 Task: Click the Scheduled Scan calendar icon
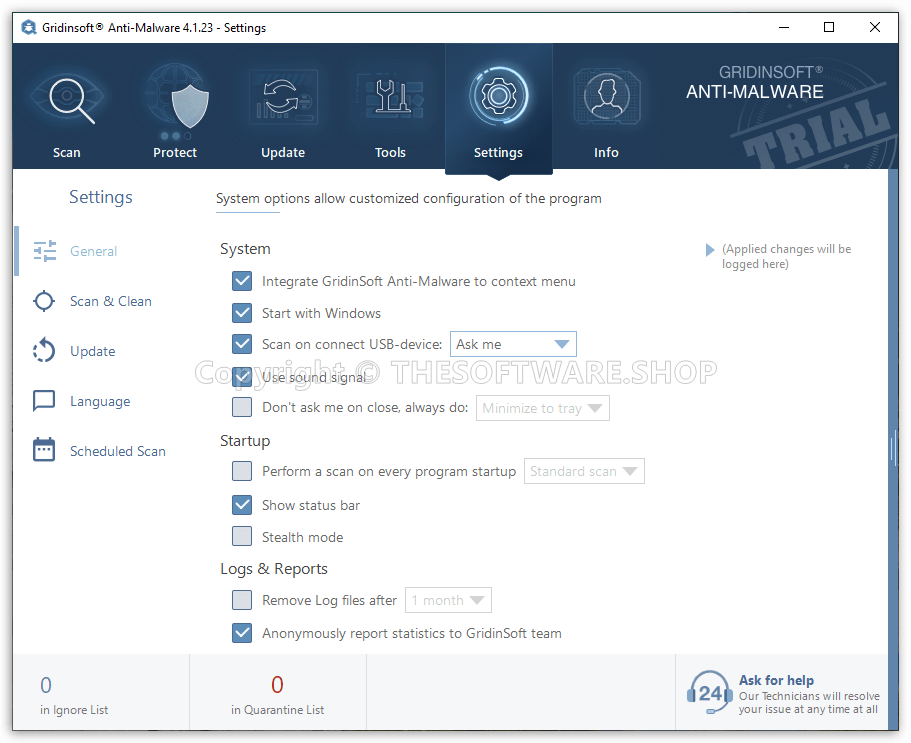[44, 450]
